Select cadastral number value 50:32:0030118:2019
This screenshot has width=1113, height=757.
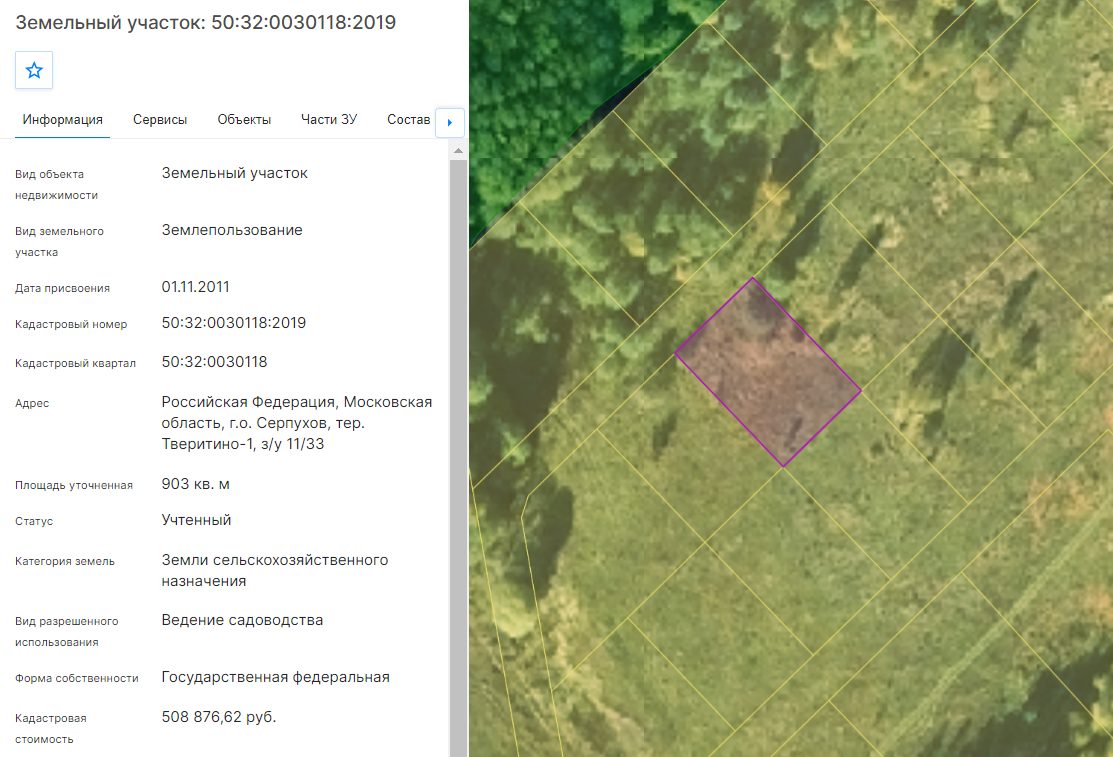click(x=234, y=322)
